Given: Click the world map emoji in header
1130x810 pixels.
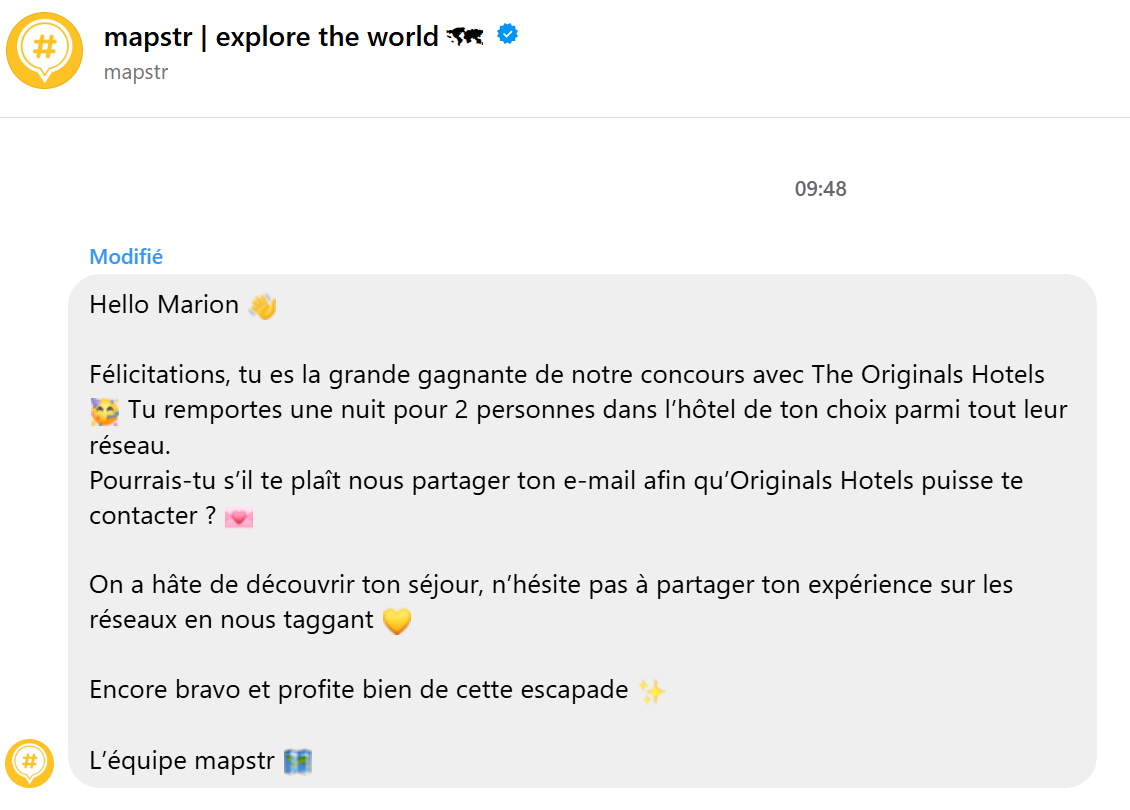Looking at the screenshot, I should point(465,37).
